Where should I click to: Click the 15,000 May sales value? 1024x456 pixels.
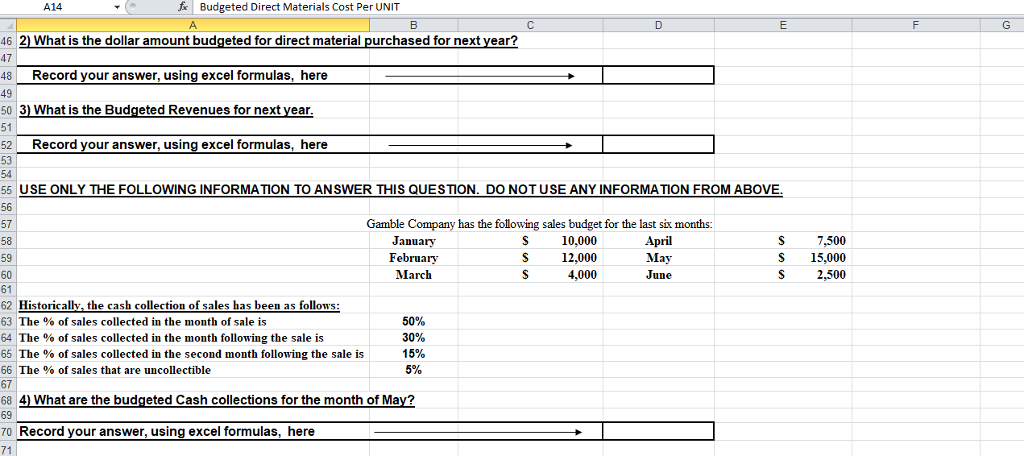click(827, 258)
